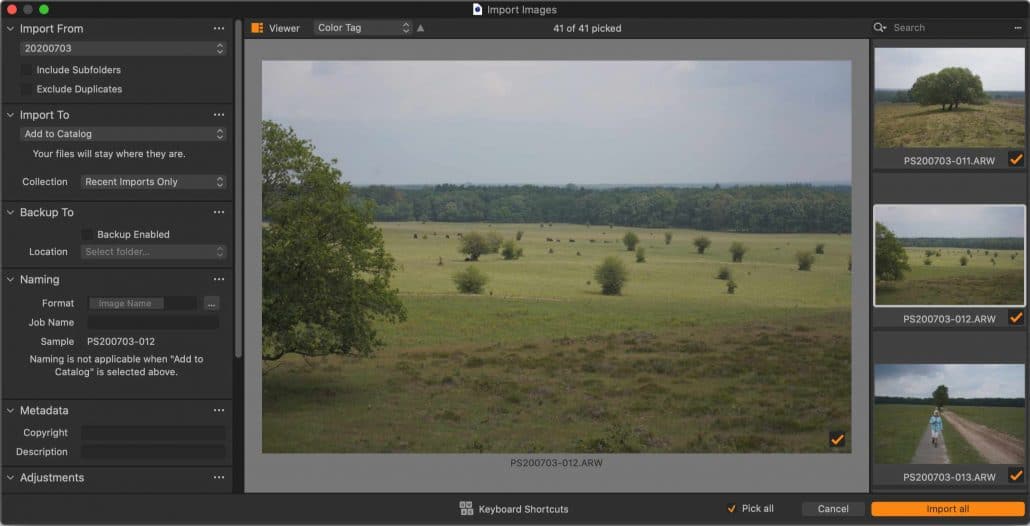Open Collection Recent Imports Only dropdown
Image resolution: width=1030 pixels, height=526 pixels.
[x=154, y=182]
